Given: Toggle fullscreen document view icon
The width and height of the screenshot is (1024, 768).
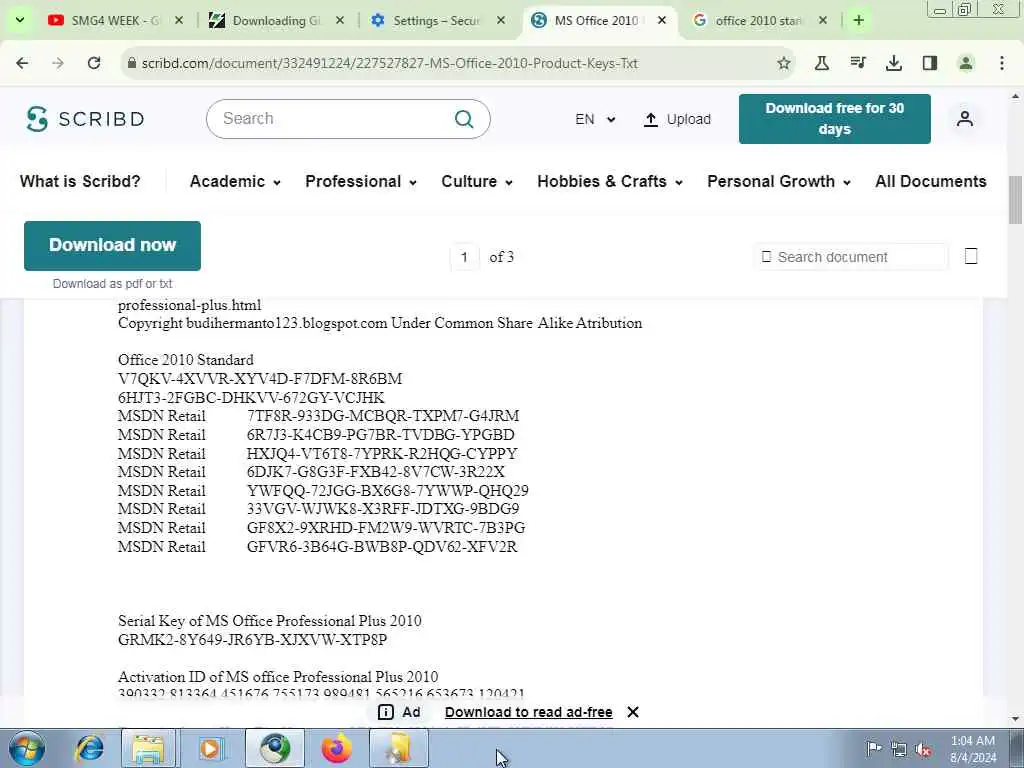Looking at the screenshot, I should click(x=971, y=256).
